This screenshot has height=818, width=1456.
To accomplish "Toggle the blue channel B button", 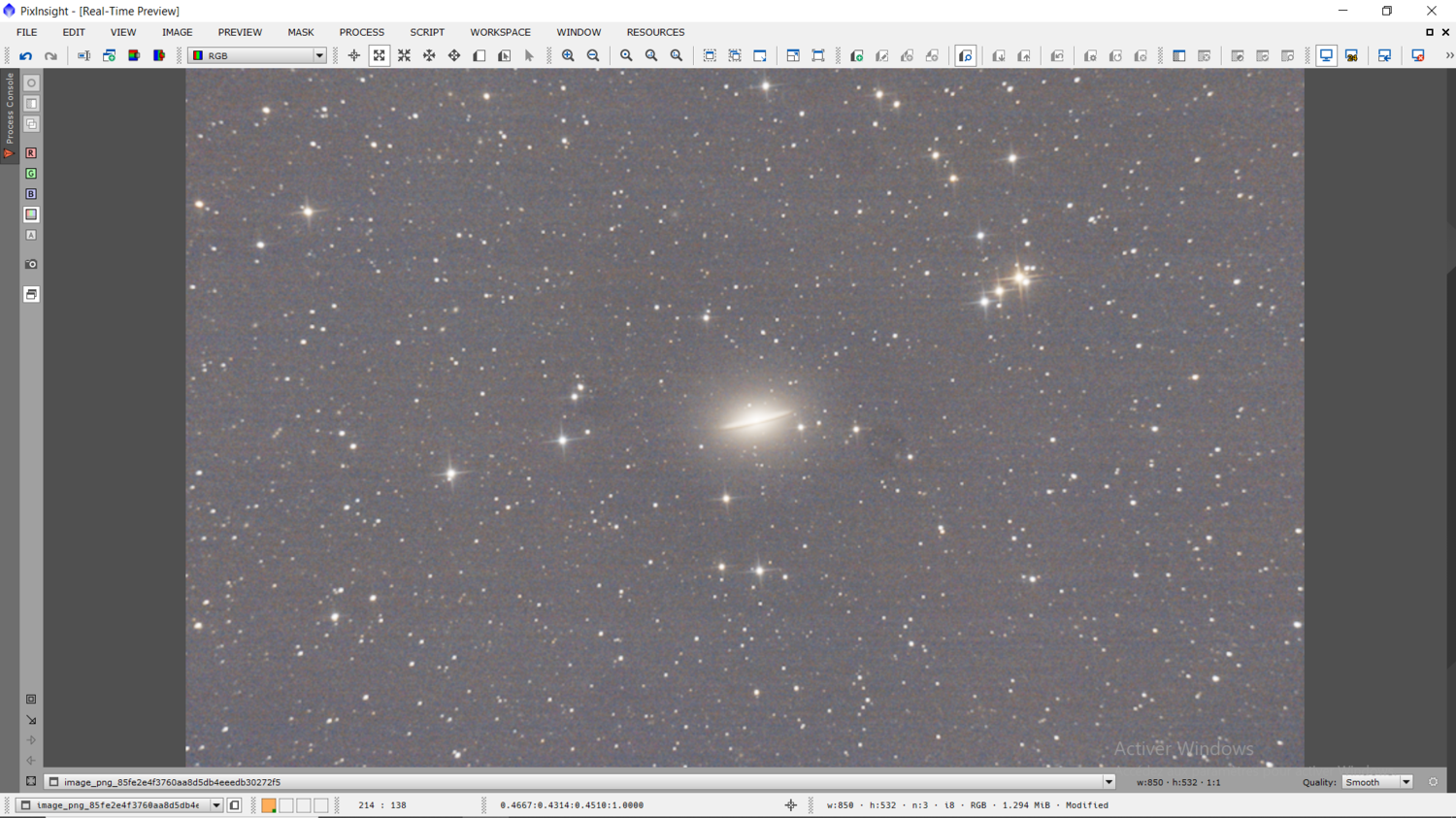I will 31,194.
